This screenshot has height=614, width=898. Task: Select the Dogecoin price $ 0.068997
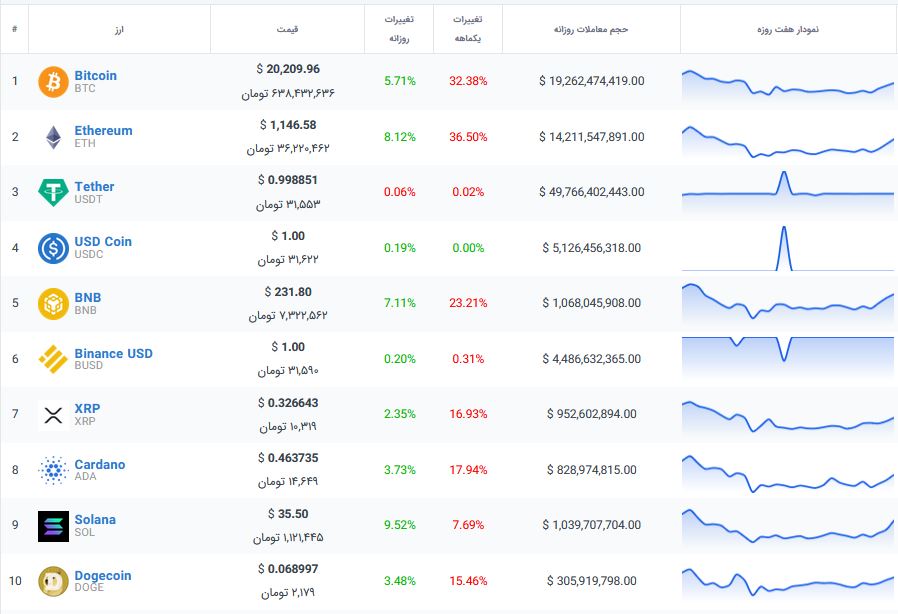coord(287,569)
